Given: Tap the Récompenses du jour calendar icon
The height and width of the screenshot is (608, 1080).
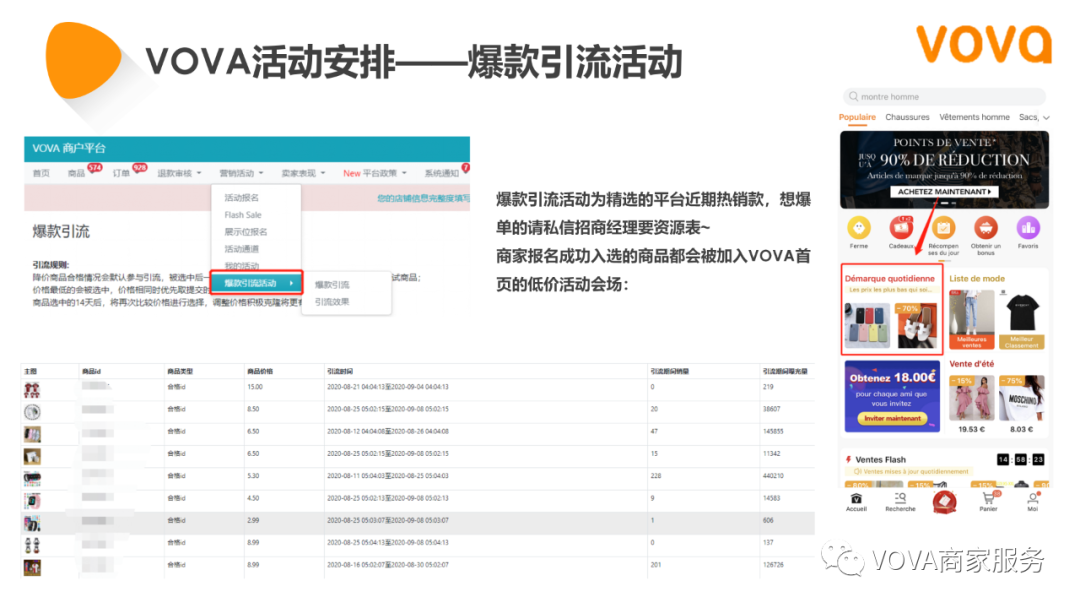Looking at the screenshot, I should (943, 227).
